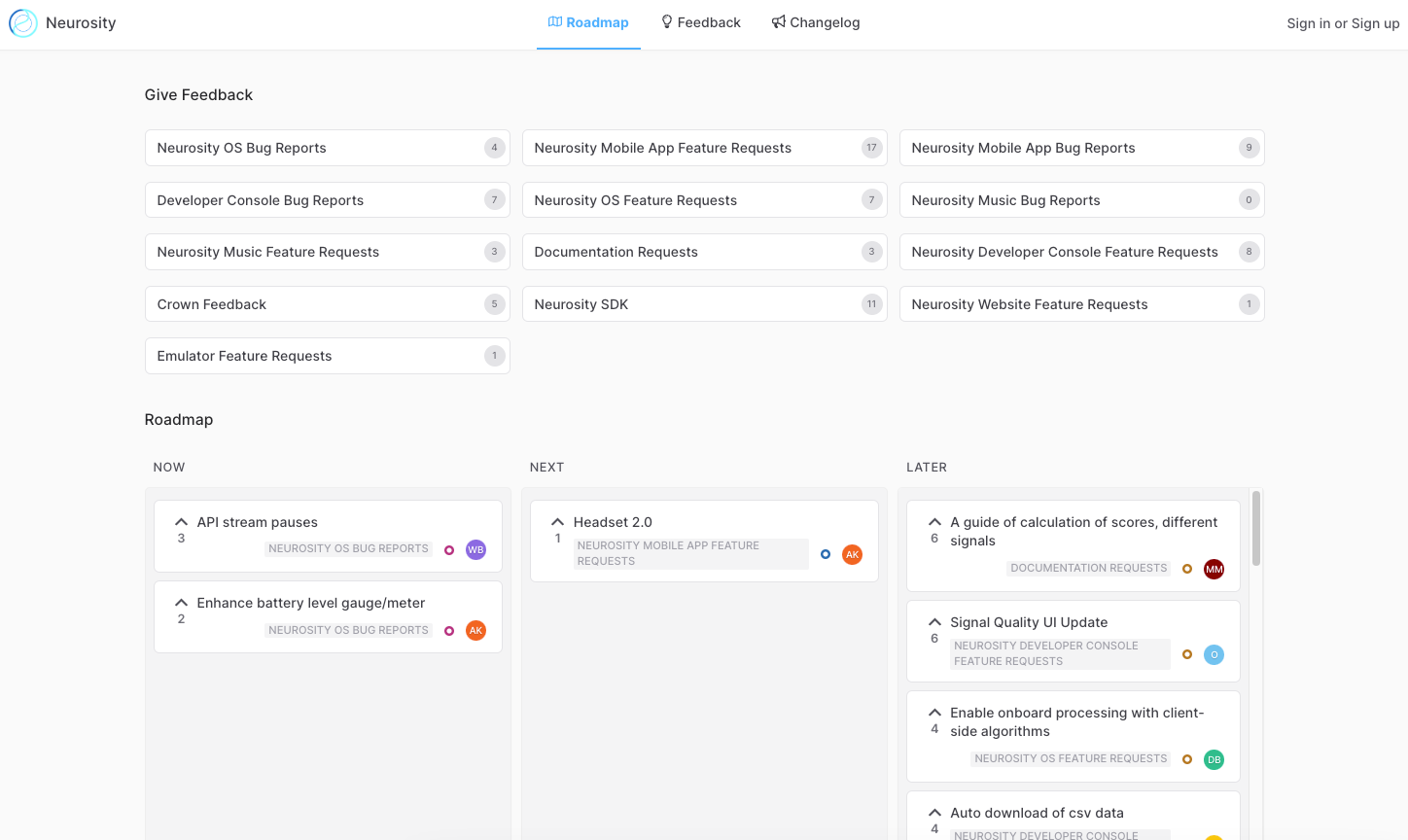Open Auto download of csv data post
1408x840 pixels.
[x=1037, y=813]
